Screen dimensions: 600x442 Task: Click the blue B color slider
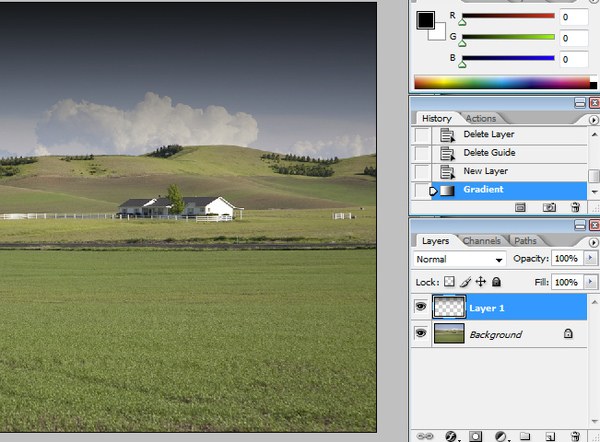[x=508, y=59]
